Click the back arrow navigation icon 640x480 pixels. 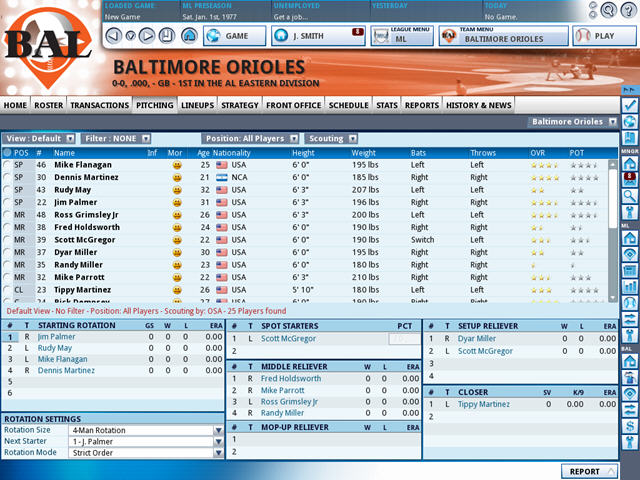coord(114,36)
